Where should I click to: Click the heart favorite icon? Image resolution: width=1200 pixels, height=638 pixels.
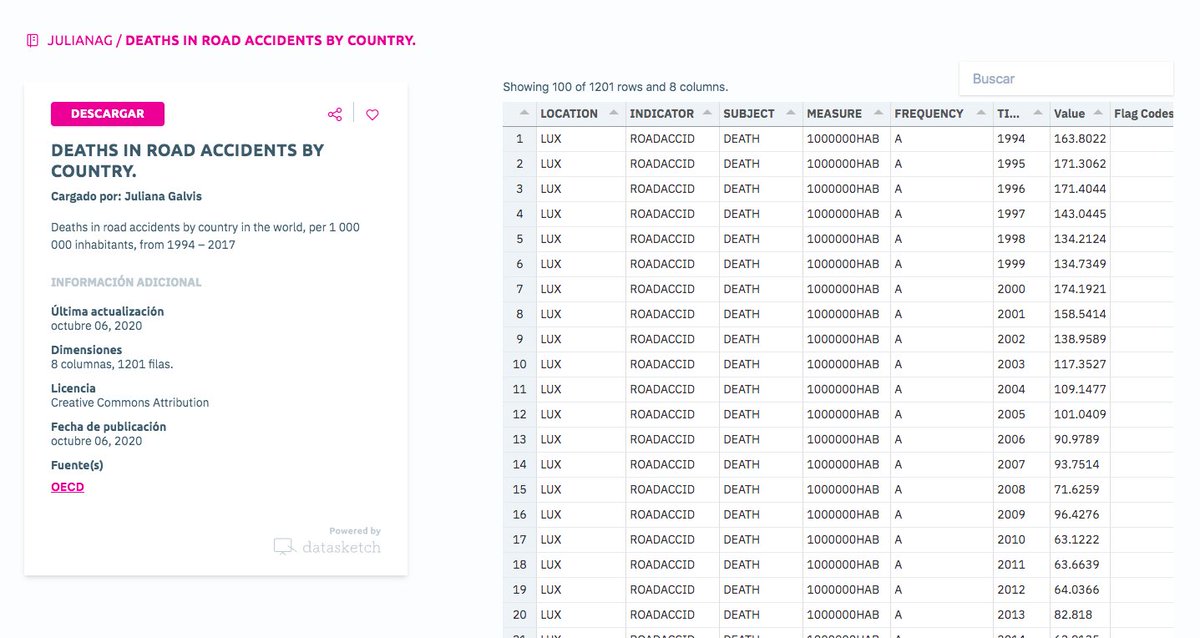tap(372, 114)
